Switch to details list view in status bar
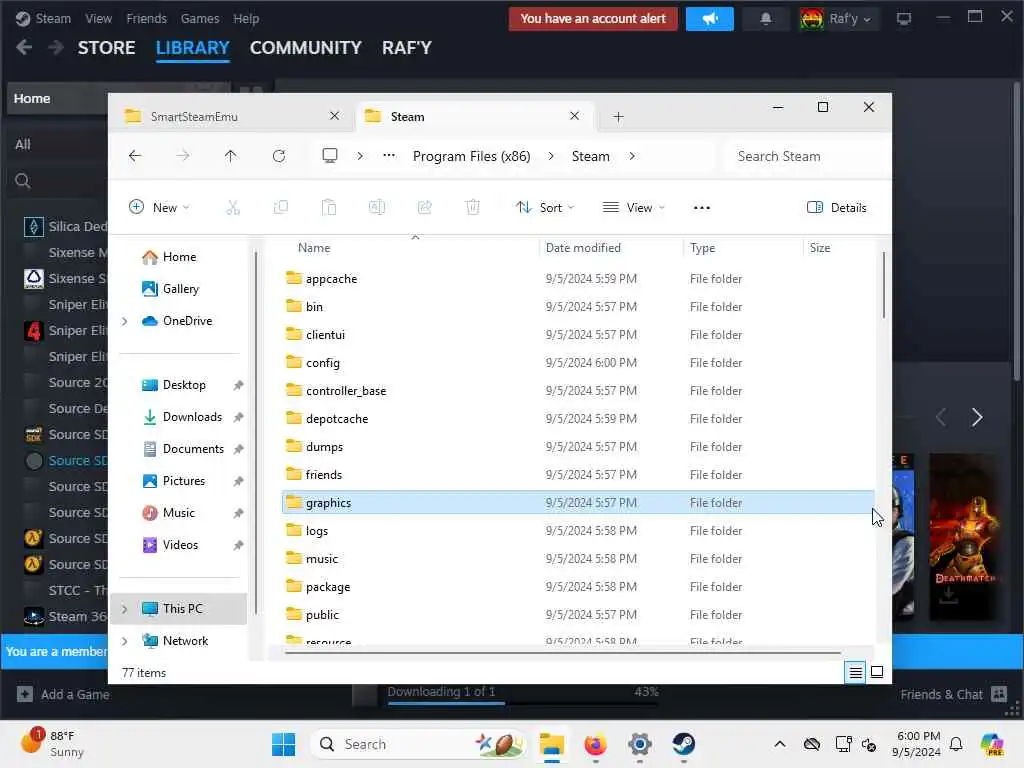This screenshot has height=768, width=1024. [856, 672]
